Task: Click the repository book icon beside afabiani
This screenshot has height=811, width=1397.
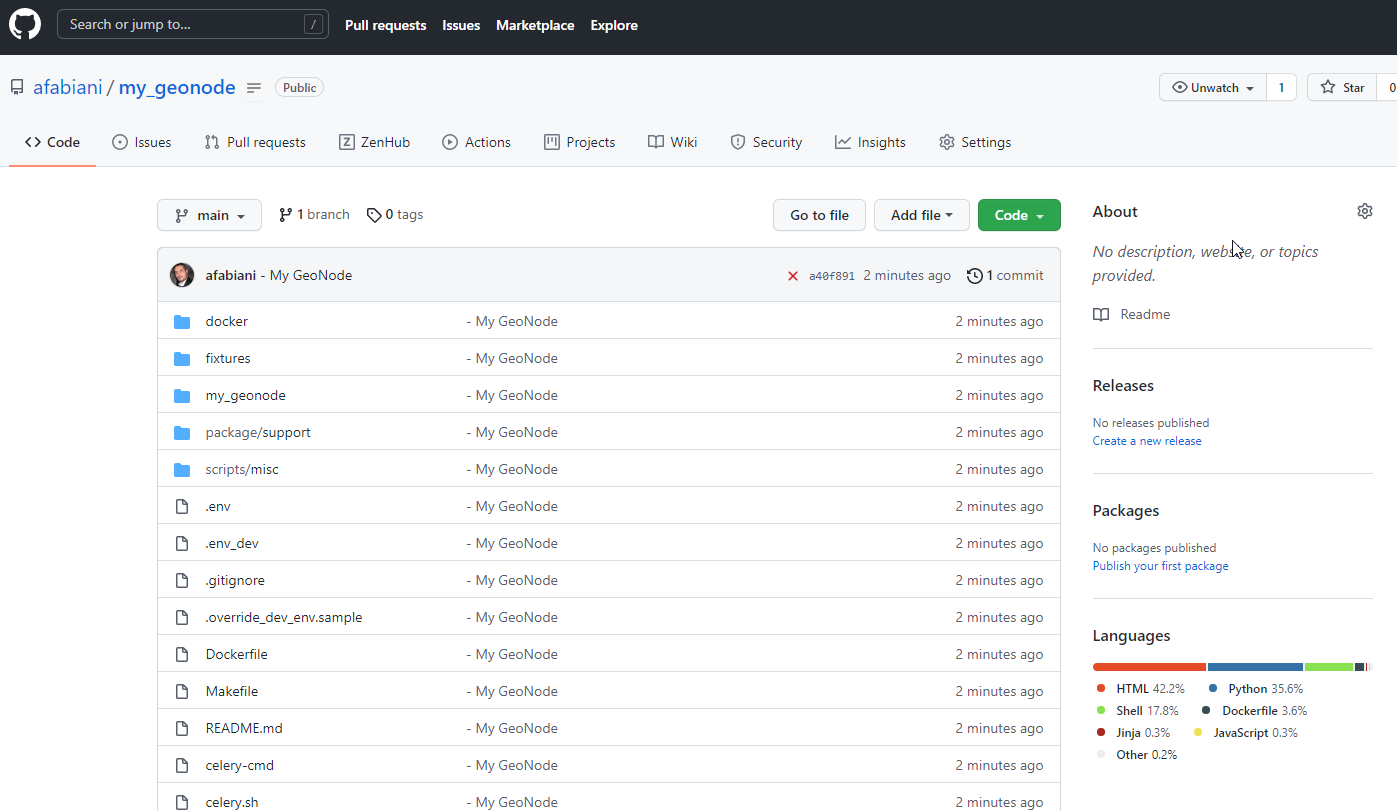Action: 17,87
